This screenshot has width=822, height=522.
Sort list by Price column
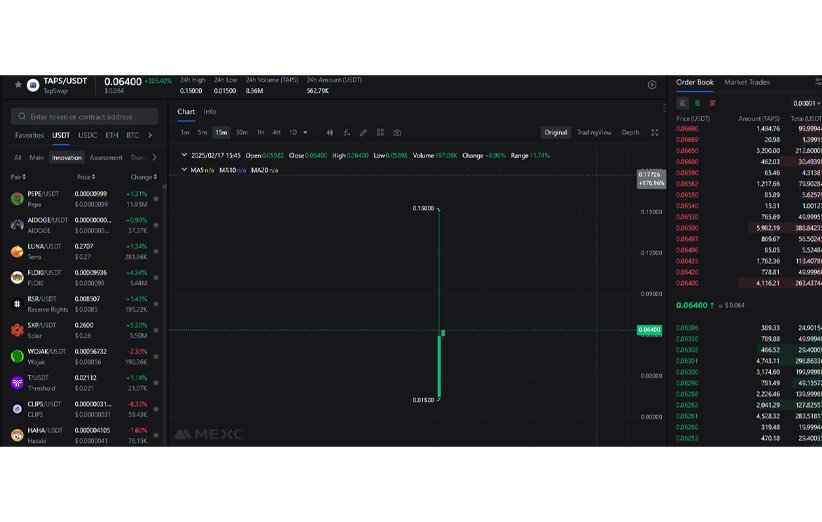(86, 177)
